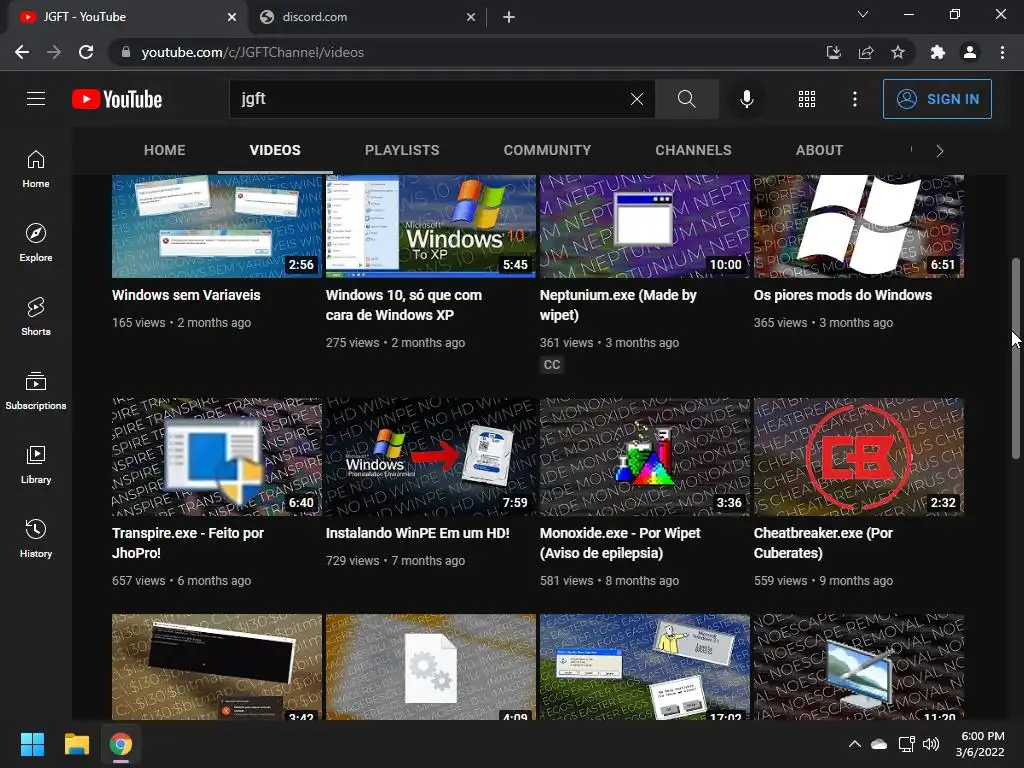Open Library in the sidebar
The height and width of the screenshot is (768, 1024).
click(36, 464)
